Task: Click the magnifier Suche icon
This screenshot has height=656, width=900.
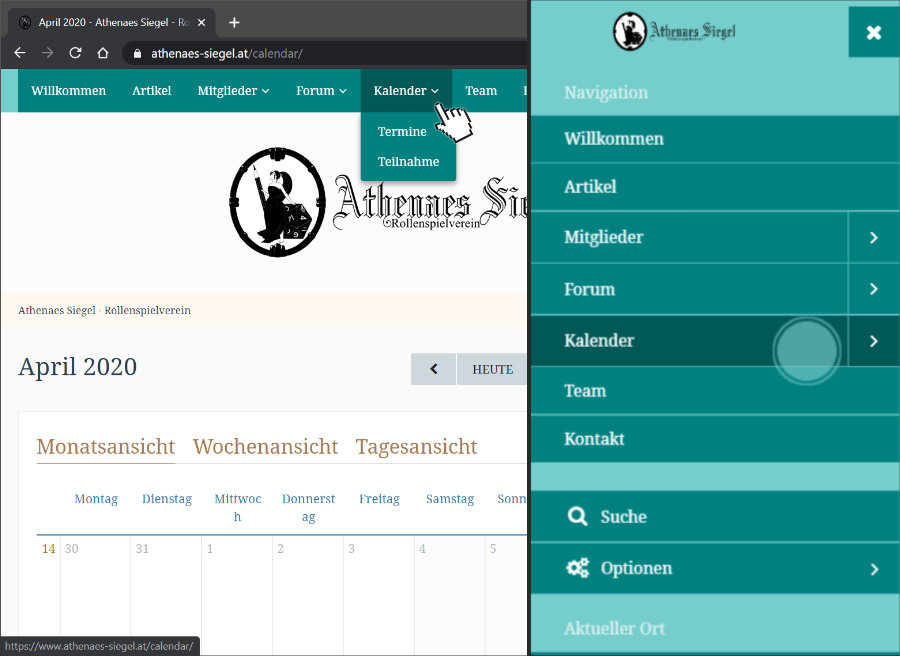Action: [x=577, y=516]
